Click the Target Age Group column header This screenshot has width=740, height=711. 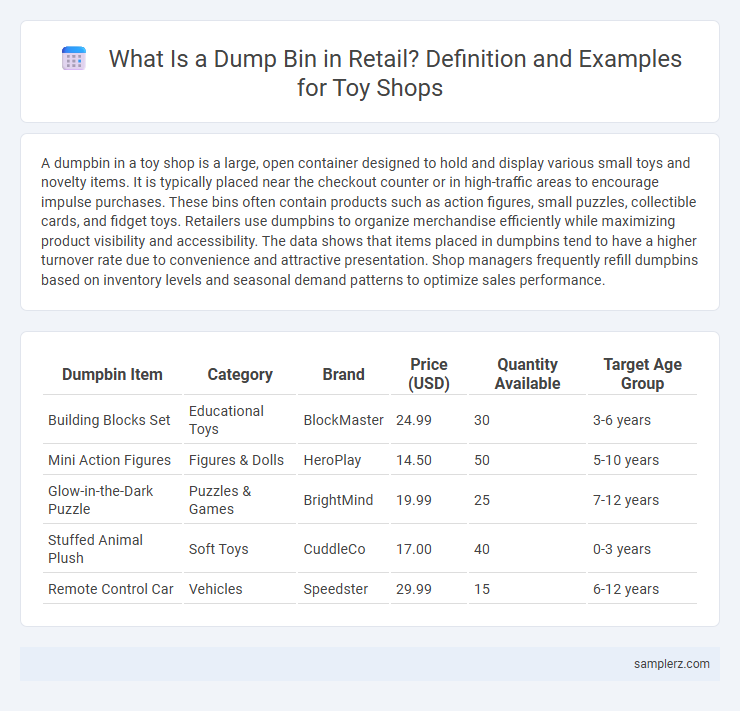(642, 374)
